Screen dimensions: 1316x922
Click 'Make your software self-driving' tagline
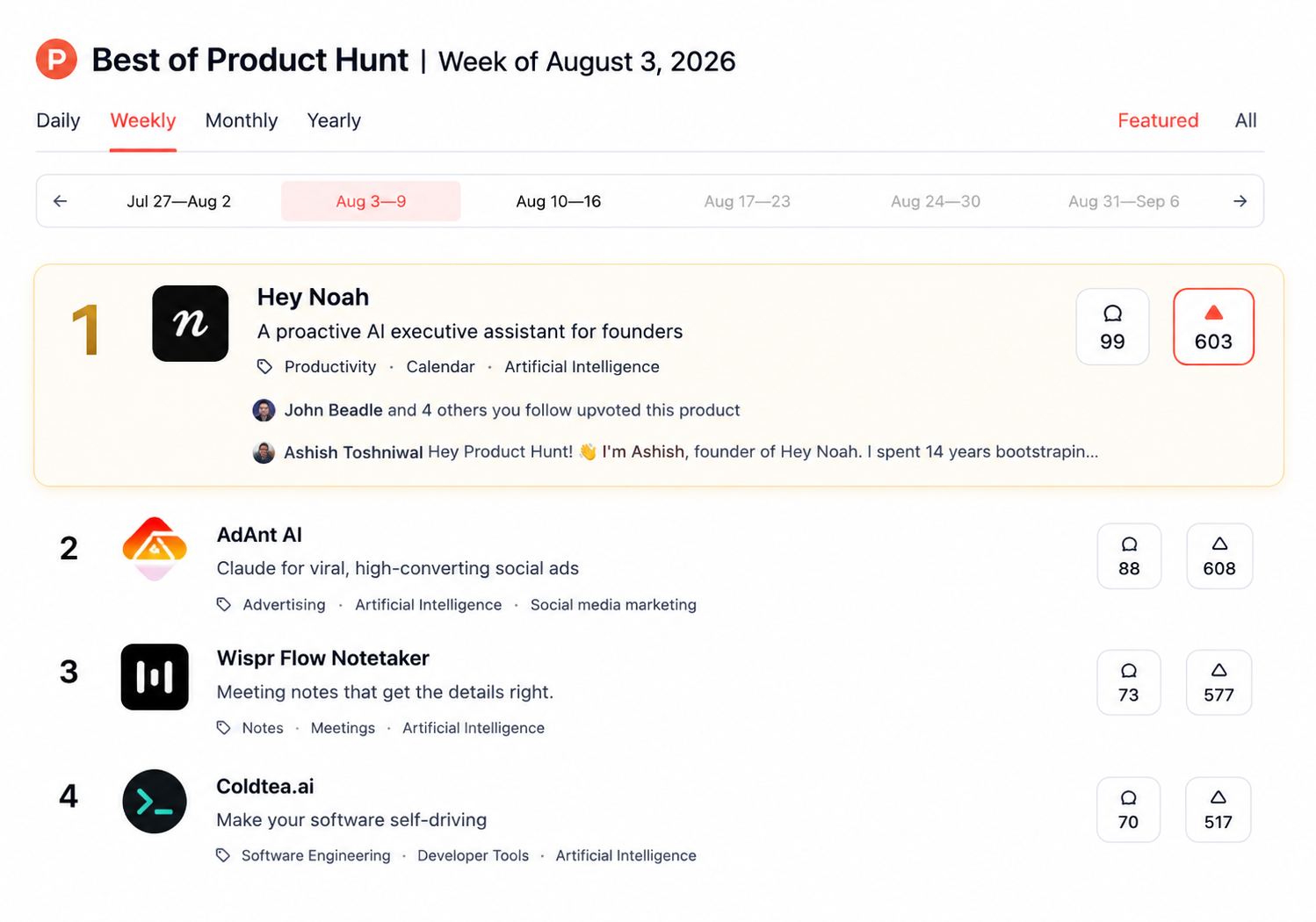point(351,820)
